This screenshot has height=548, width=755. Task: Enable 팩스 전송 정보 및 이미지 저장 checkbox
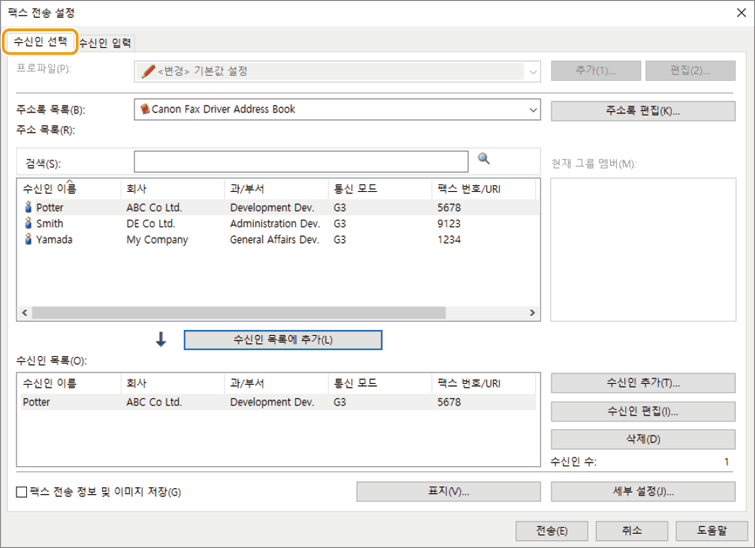point(22,492)
